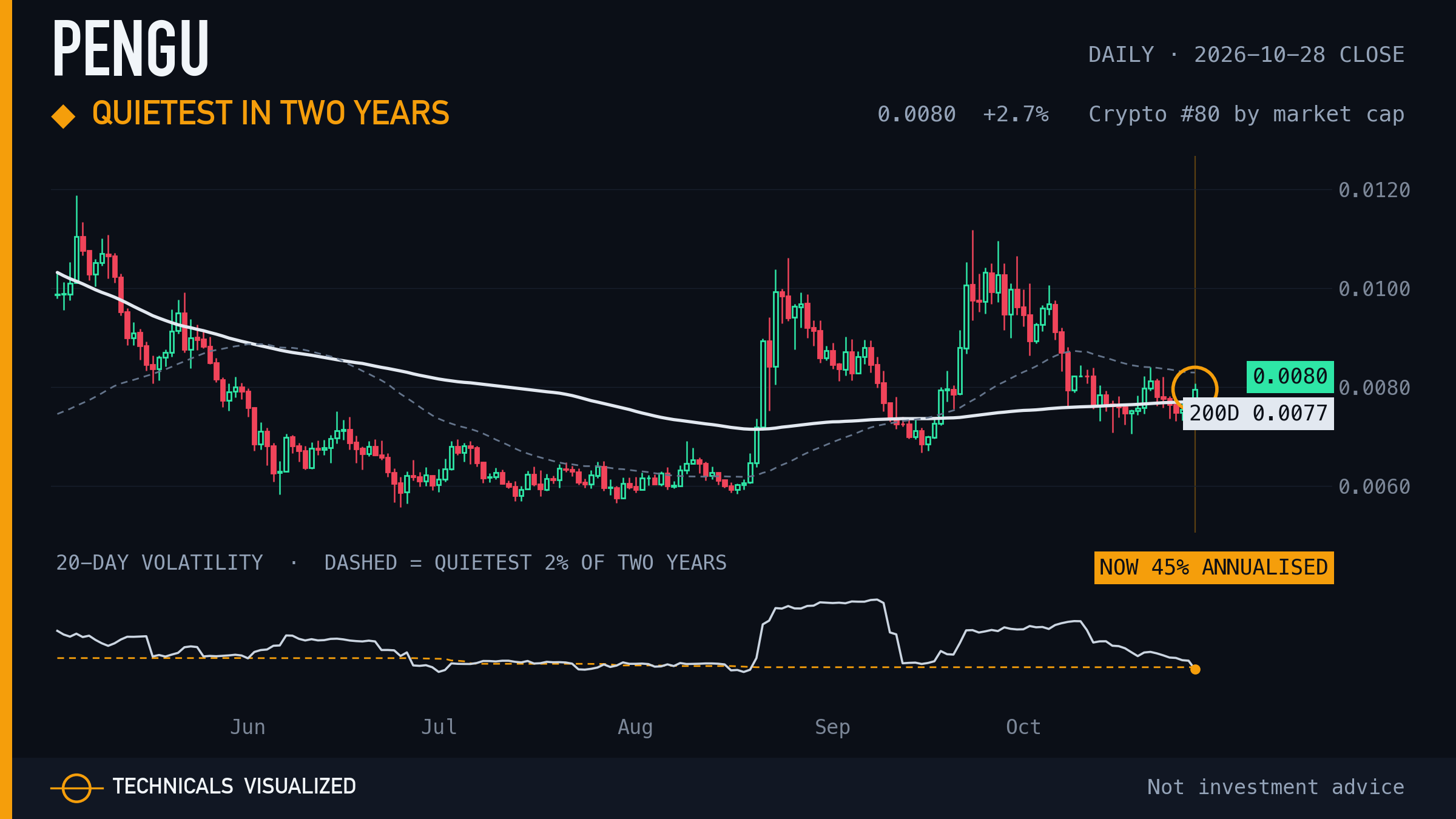Click the 0.0080 price in header

pyautogui.click(x=916, y=114)
